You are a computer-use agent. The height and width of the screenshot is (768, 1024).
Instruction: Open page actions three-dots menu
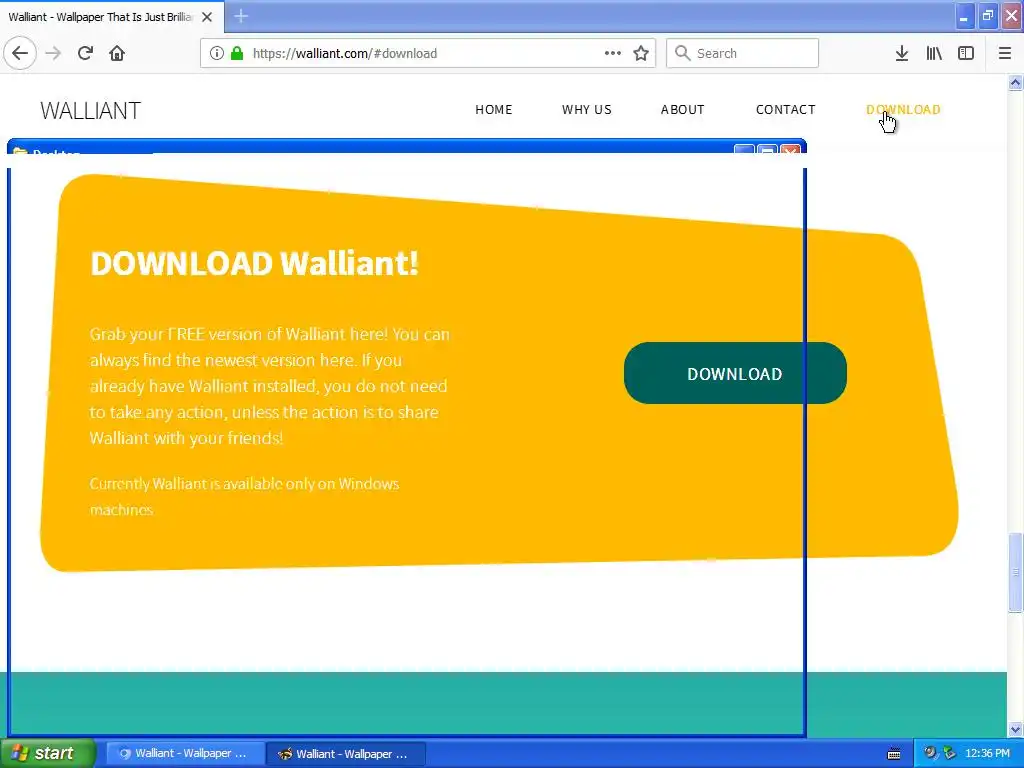pos(613,53)
